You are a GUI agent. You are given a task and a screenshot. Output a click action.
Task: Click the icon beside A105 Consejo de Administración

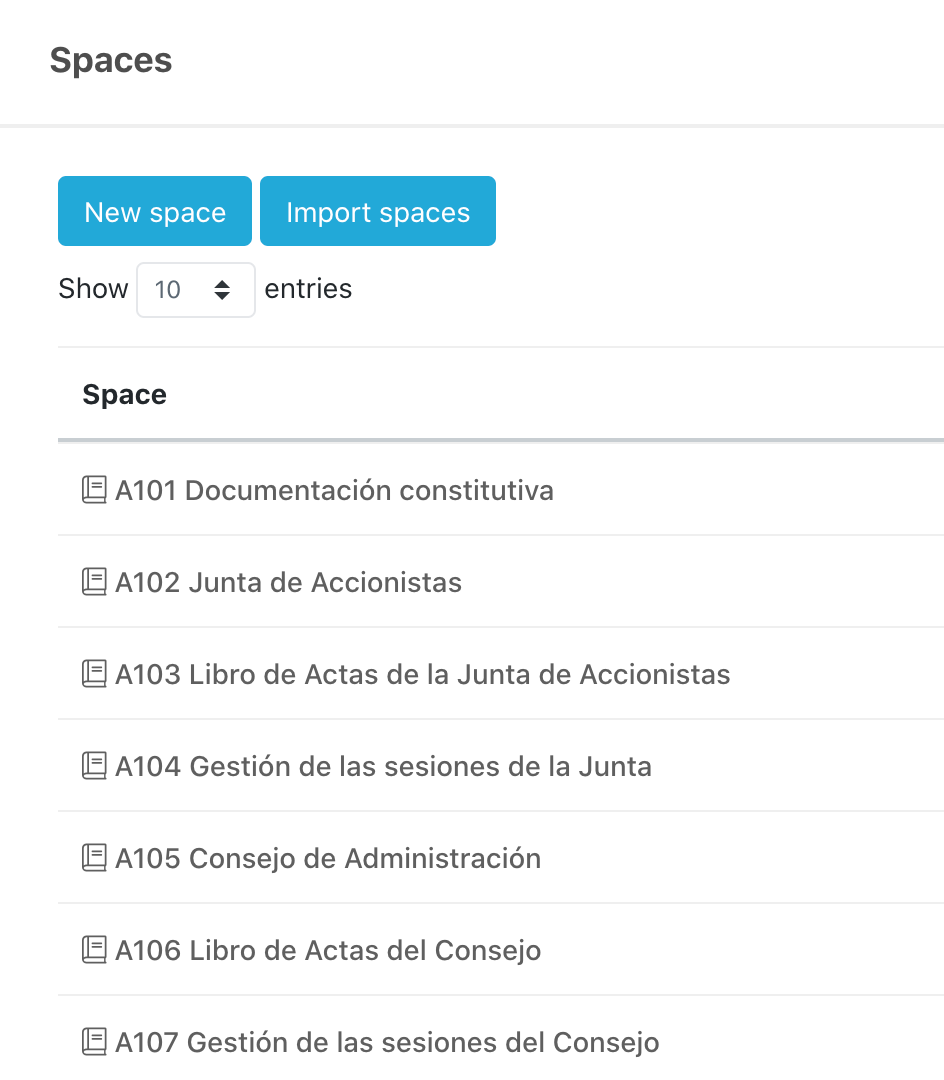click(x=93, y=858)
